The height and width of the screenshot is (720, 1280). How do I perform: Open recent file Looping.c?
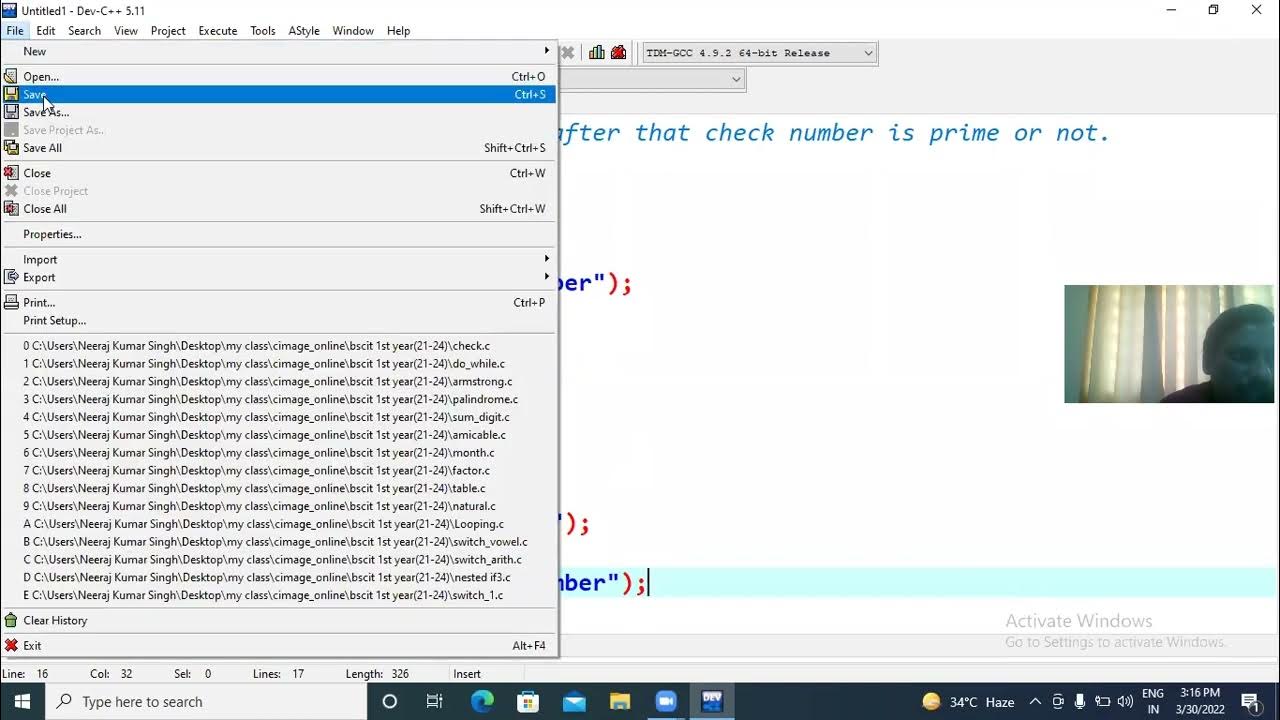pyautogui.click(x=278, y=524)
